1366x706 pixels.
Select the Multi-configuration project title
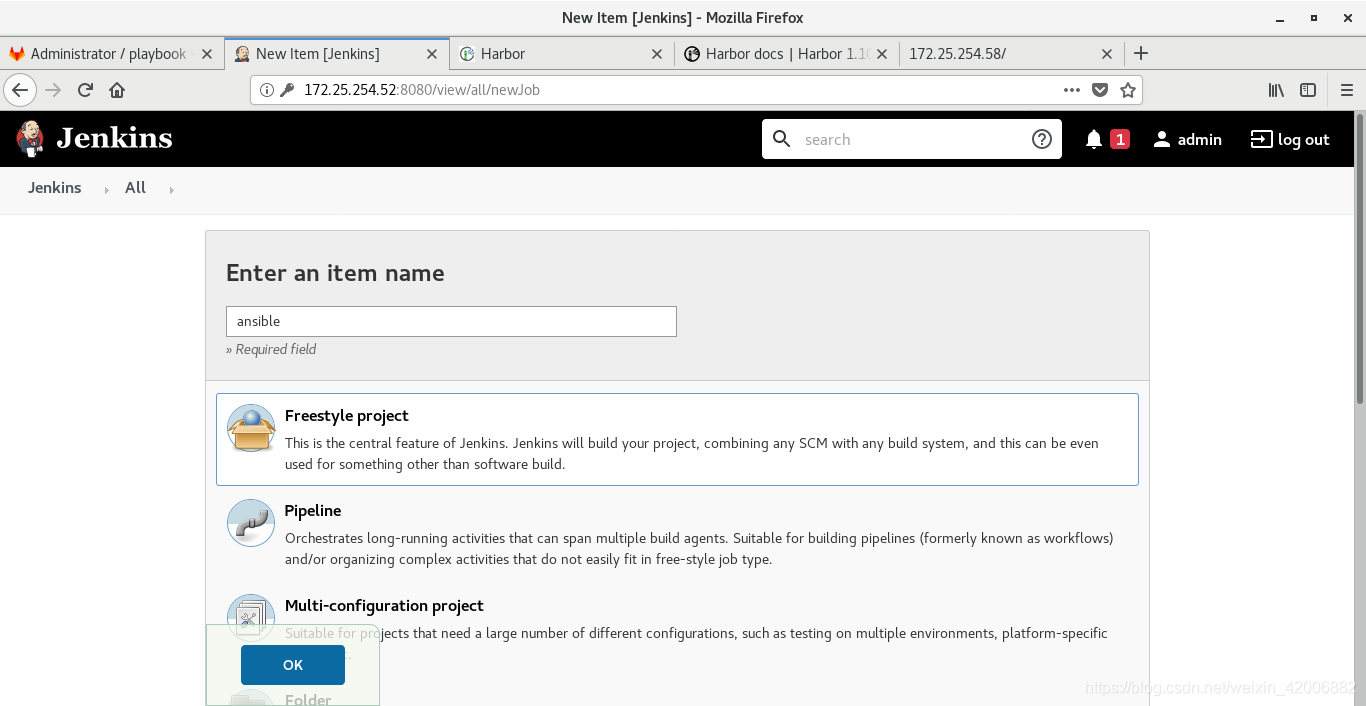point(384,606)
